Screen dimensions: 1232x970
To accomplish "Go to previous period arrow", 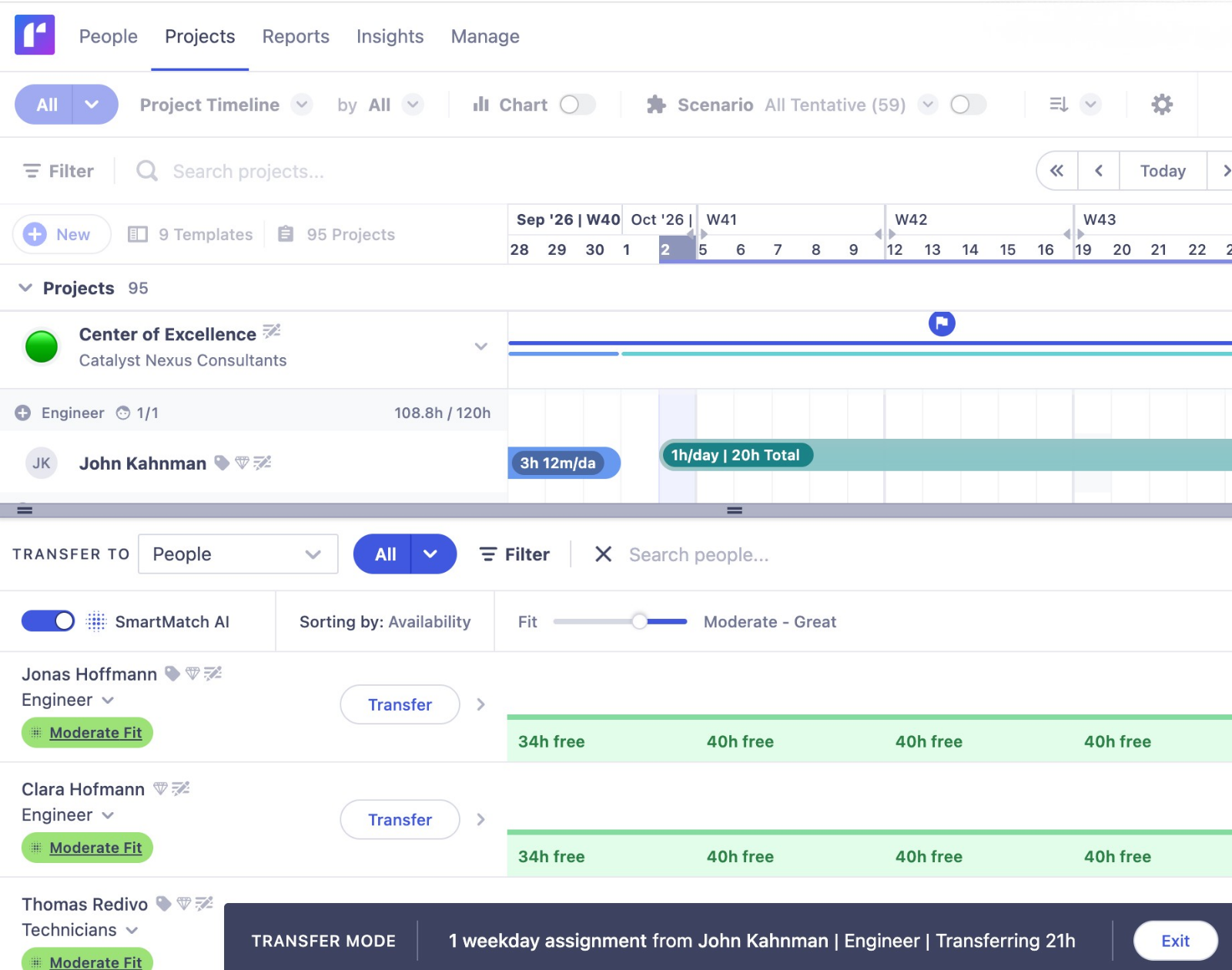I will tap(1099, 171).
